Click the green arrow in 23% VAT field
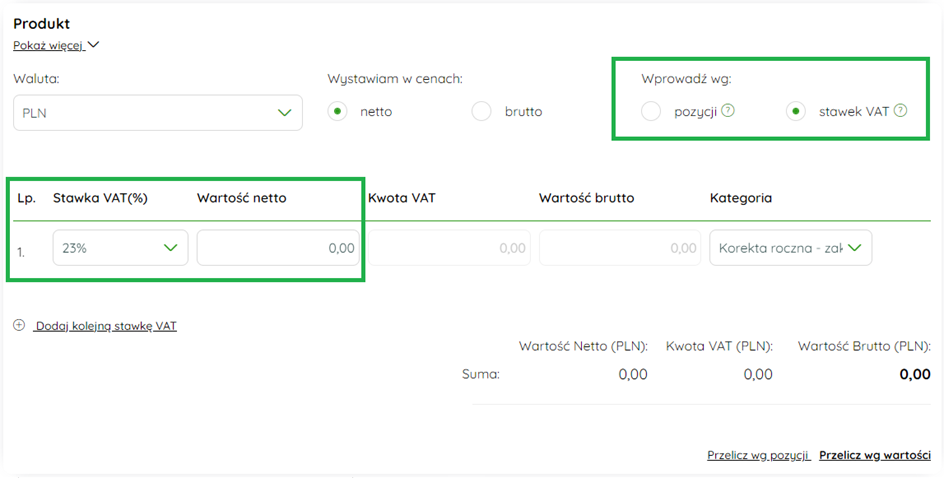 170,247
